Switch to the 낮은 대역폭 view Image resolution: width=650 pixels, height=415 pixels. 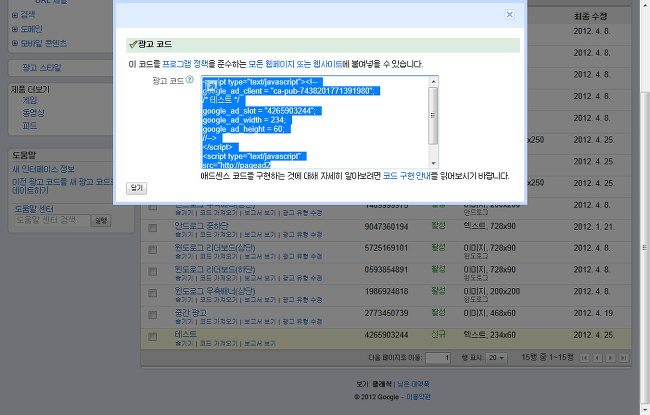pyautogui.click(x=413, y=384)
